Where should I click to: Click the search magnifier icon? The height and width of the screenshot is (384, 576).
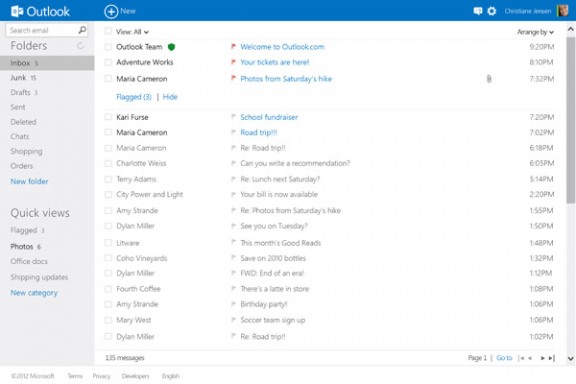tap(82, 30)
